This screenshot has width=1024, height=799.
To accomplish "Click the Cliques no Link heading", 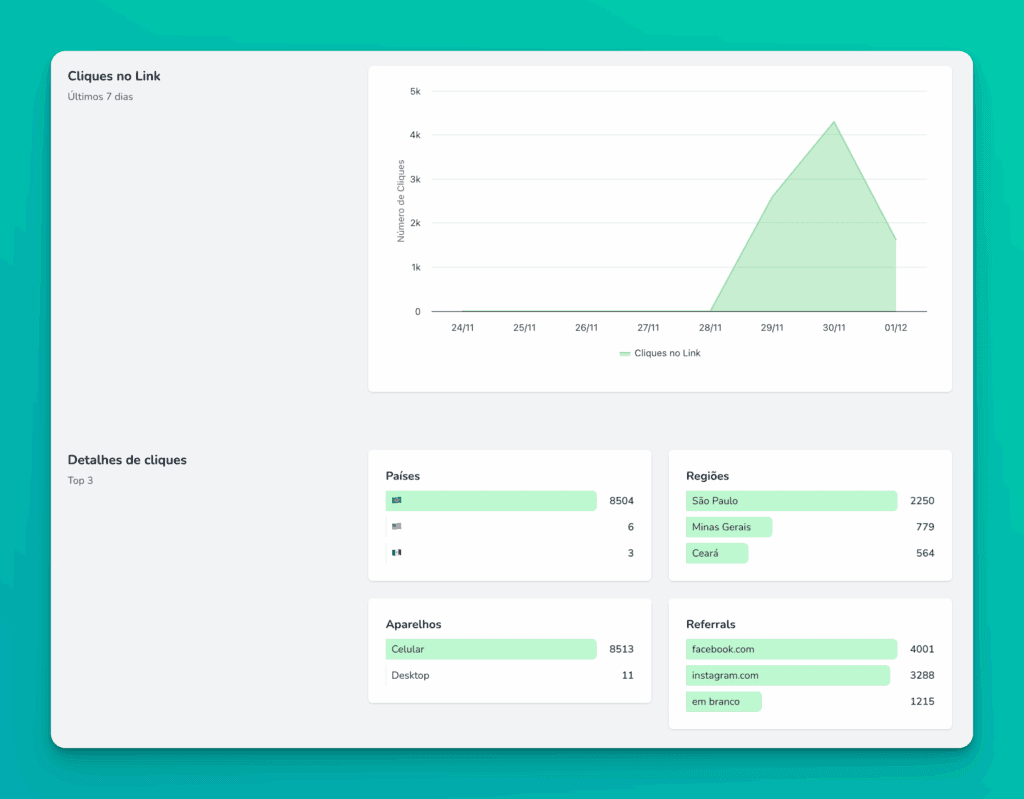I will [x=113, y=75].
